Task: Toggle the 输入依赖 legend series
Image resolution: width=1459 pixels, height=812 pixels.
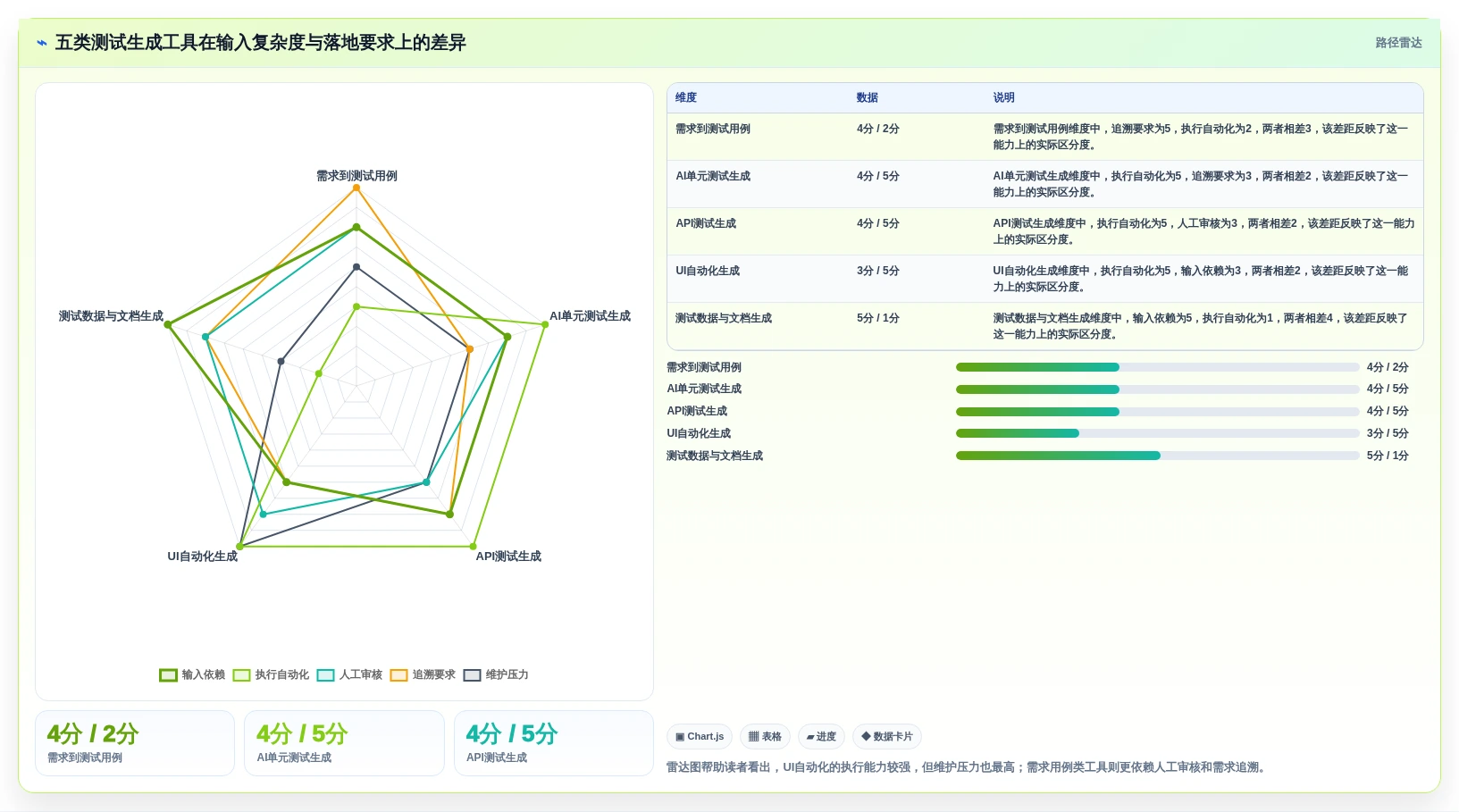Action: pyautogui.click(x=192, y=674)
